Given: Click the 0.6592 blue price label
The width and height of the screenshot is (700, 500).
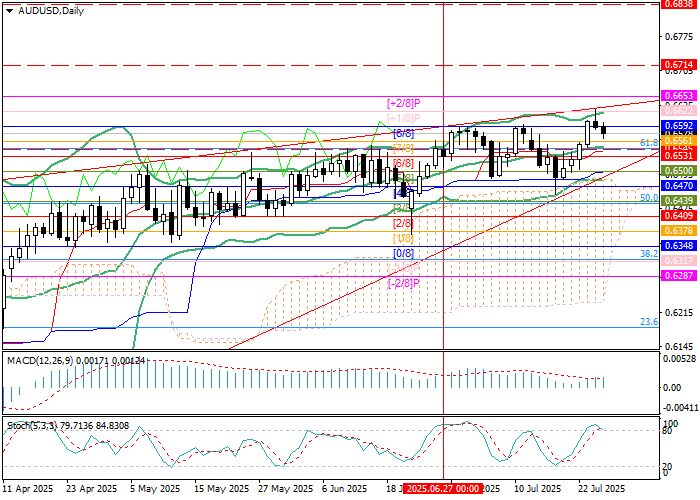Looking at the screenshot, I should coord(679,125).
